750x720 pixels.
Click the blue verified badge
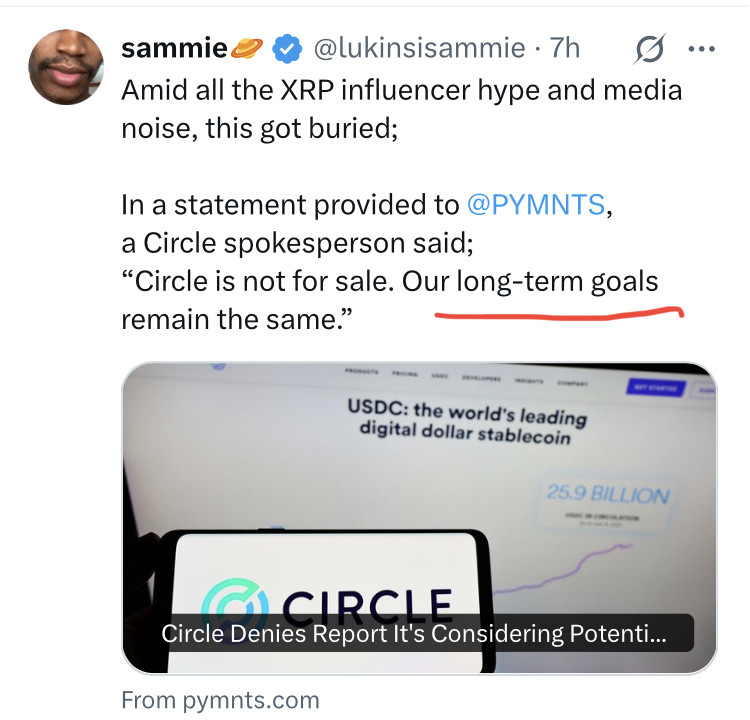pyautogui.click(x=289, y=48)
